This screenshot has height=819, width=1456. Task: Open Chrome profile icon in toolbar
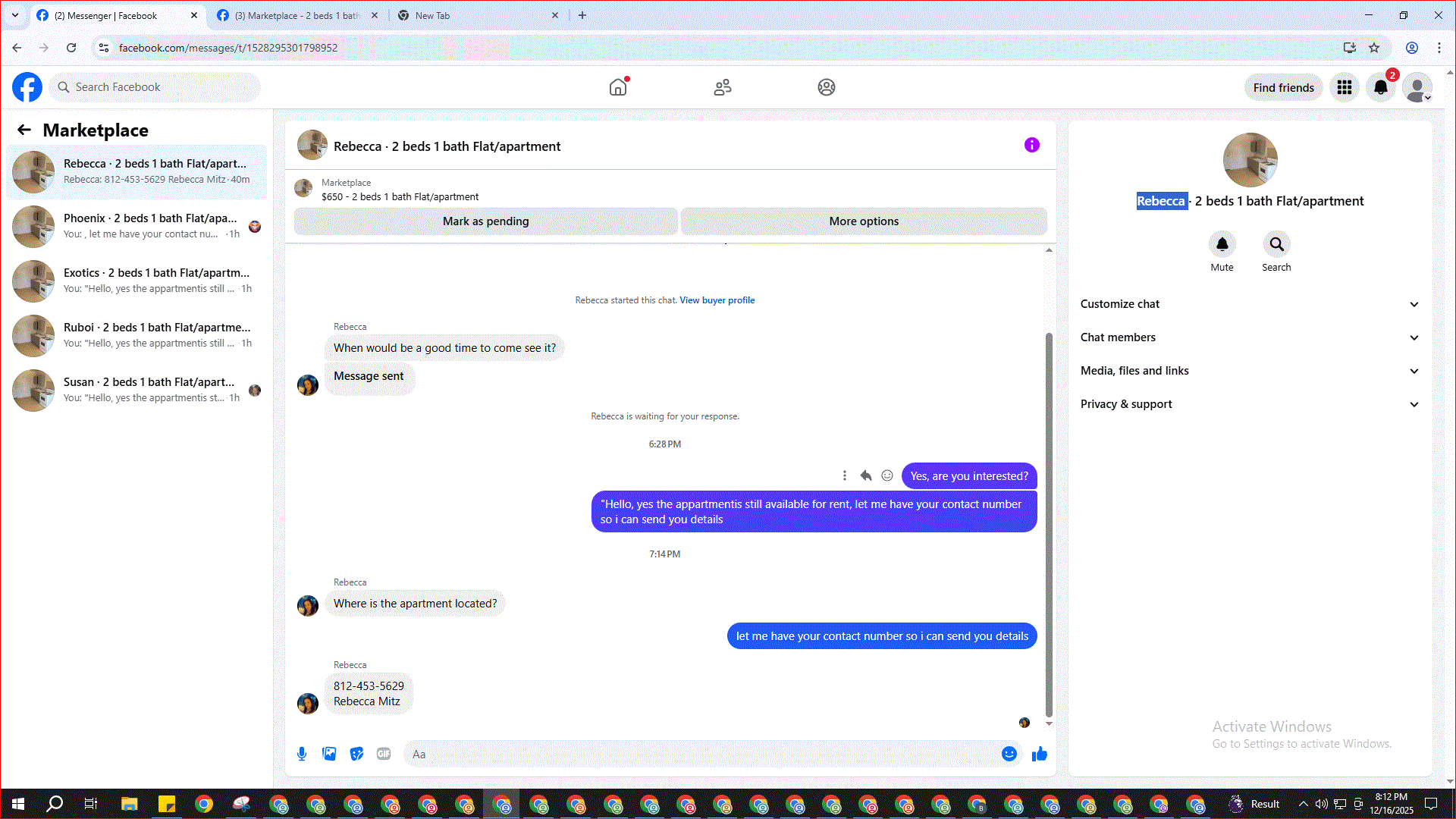(1411, 48)
